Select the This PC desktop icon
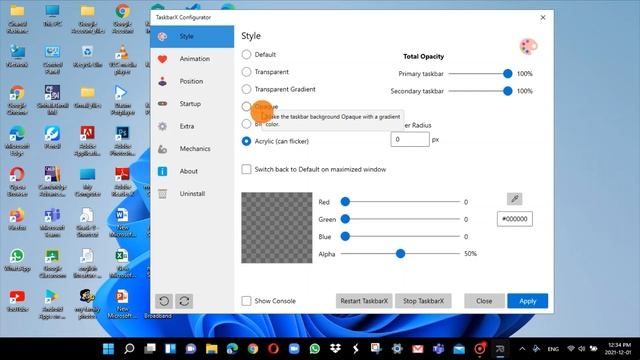Viewport: 640px width, 360px height. [x=53, y=16]
